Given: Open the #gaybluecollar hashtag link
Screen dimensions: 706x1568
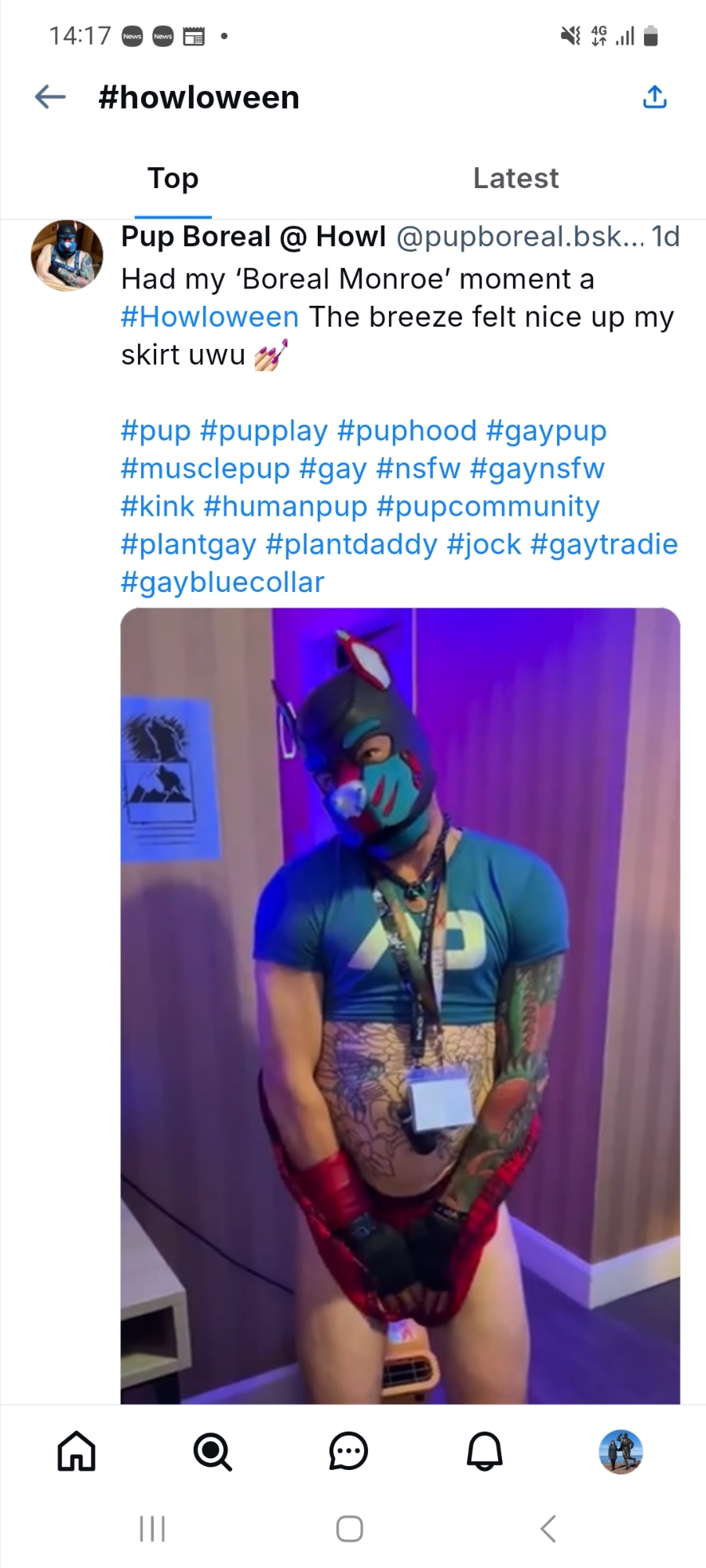Looking at the screenshot, I should [223, 582].
